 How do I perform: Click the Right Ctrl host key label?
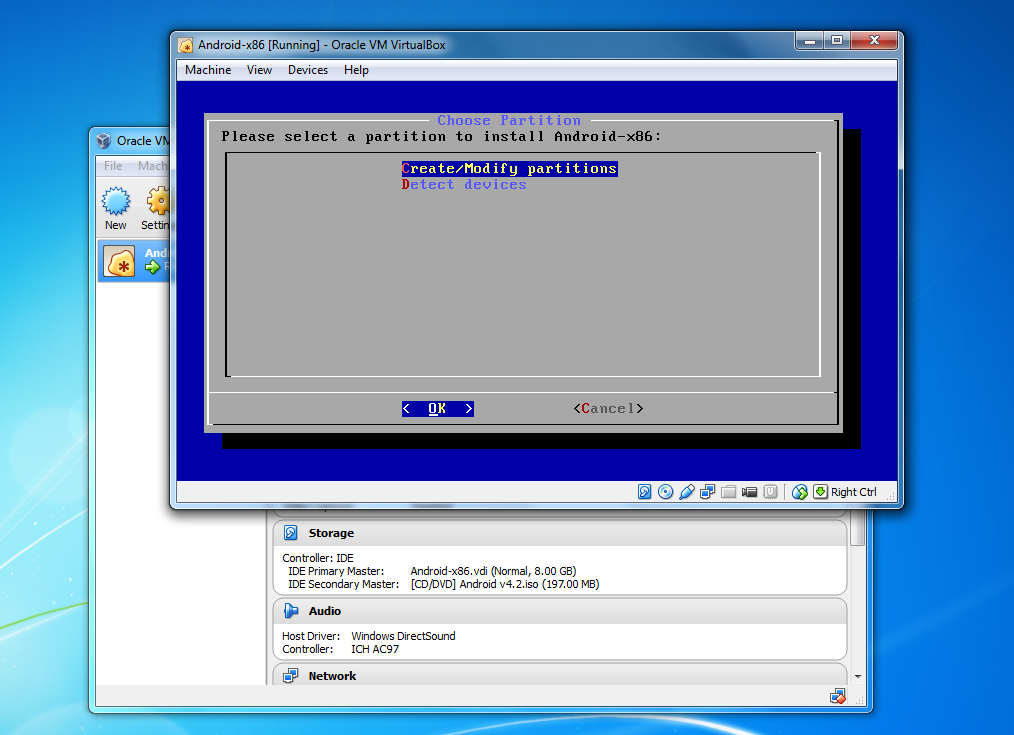[x=854, y=492]
